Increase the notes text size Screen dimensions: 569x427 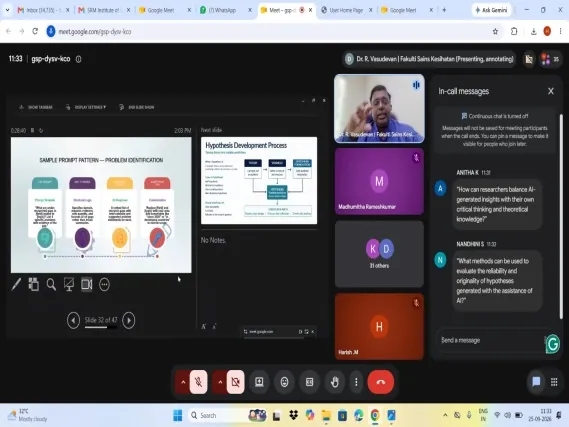(204, 326)
